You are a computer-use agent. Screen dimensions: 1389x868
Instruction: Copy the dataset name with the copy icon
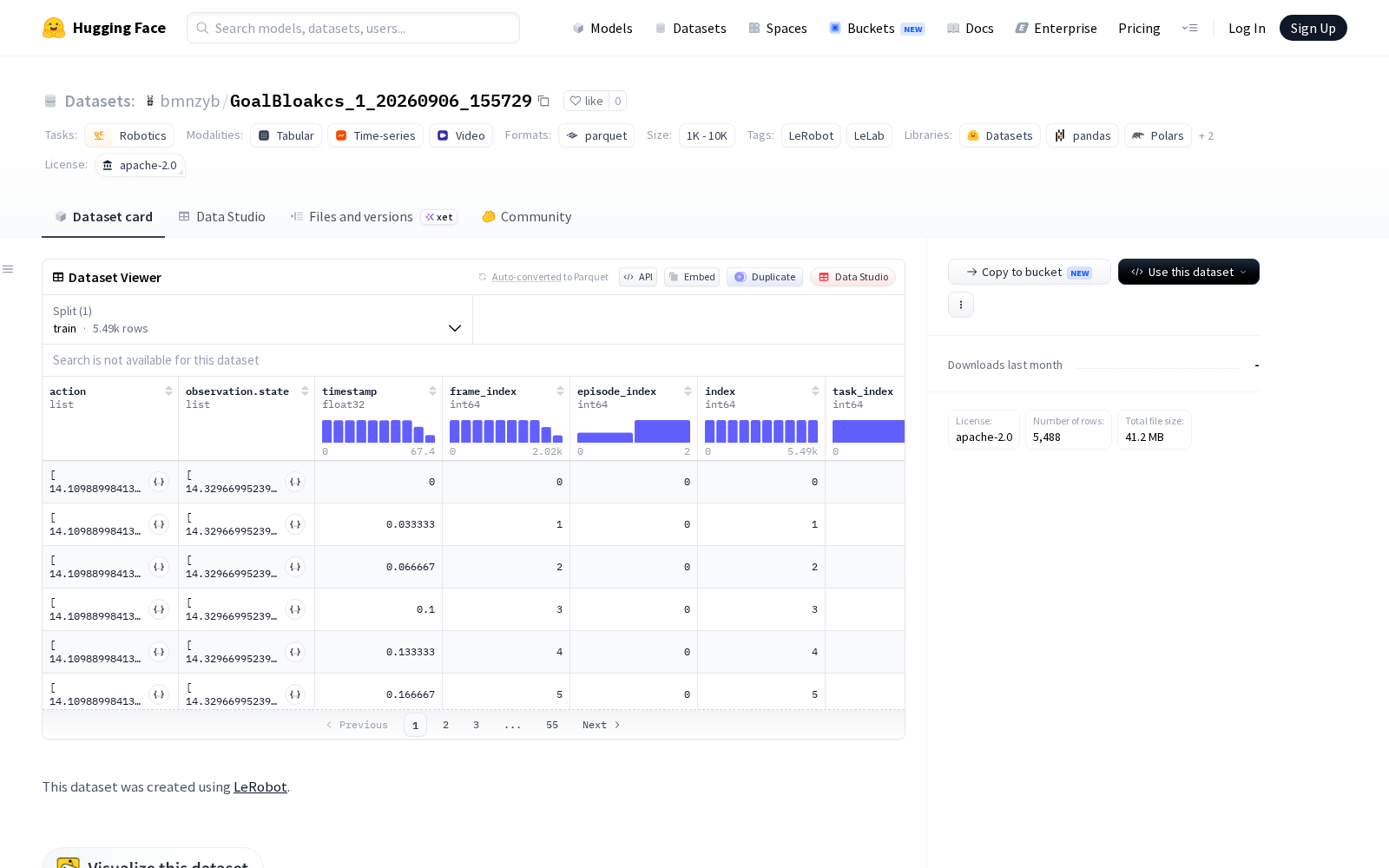(543, 101)
